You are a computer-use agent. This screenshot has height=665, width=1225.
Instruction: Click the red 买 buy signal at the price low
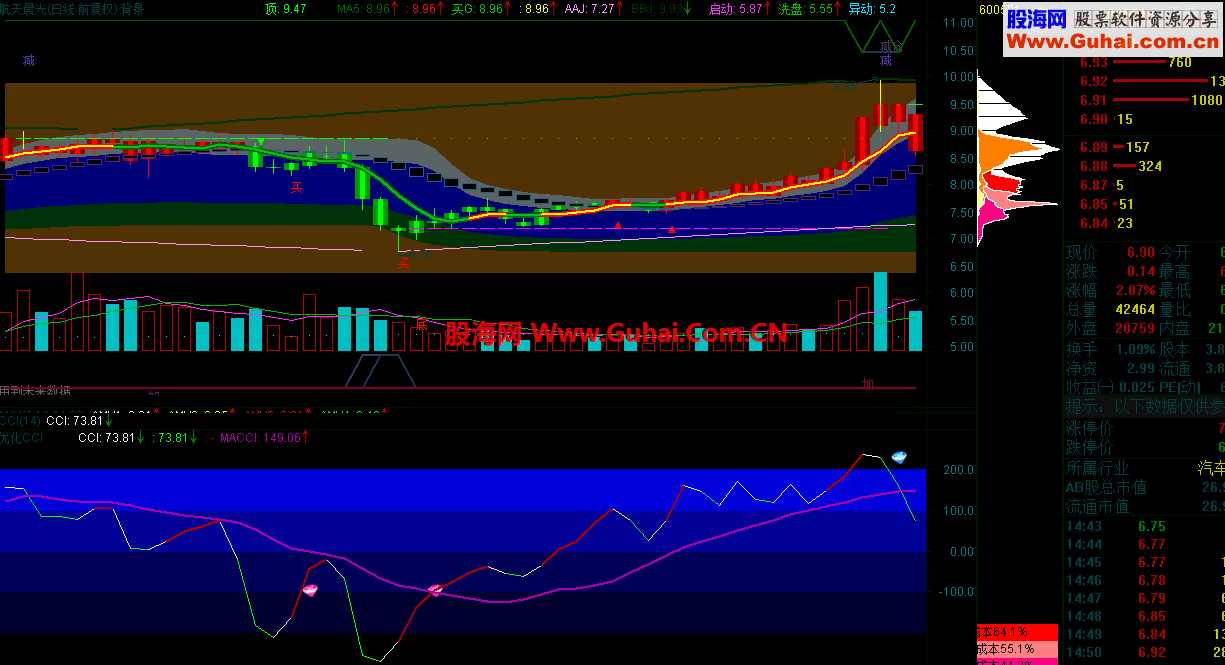tap(403, 264)
